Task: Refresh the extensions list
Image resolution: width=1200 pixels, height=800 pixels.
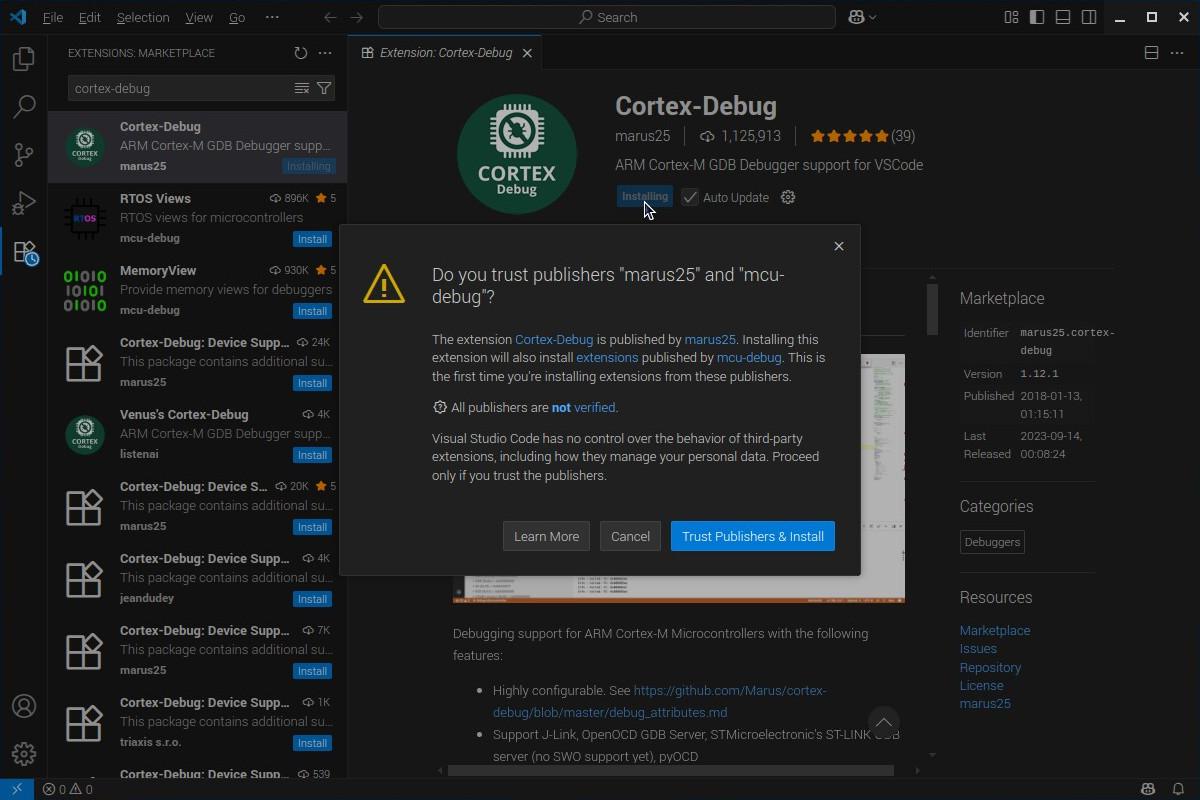Action: pyautogui.click(x=300, y=53)
